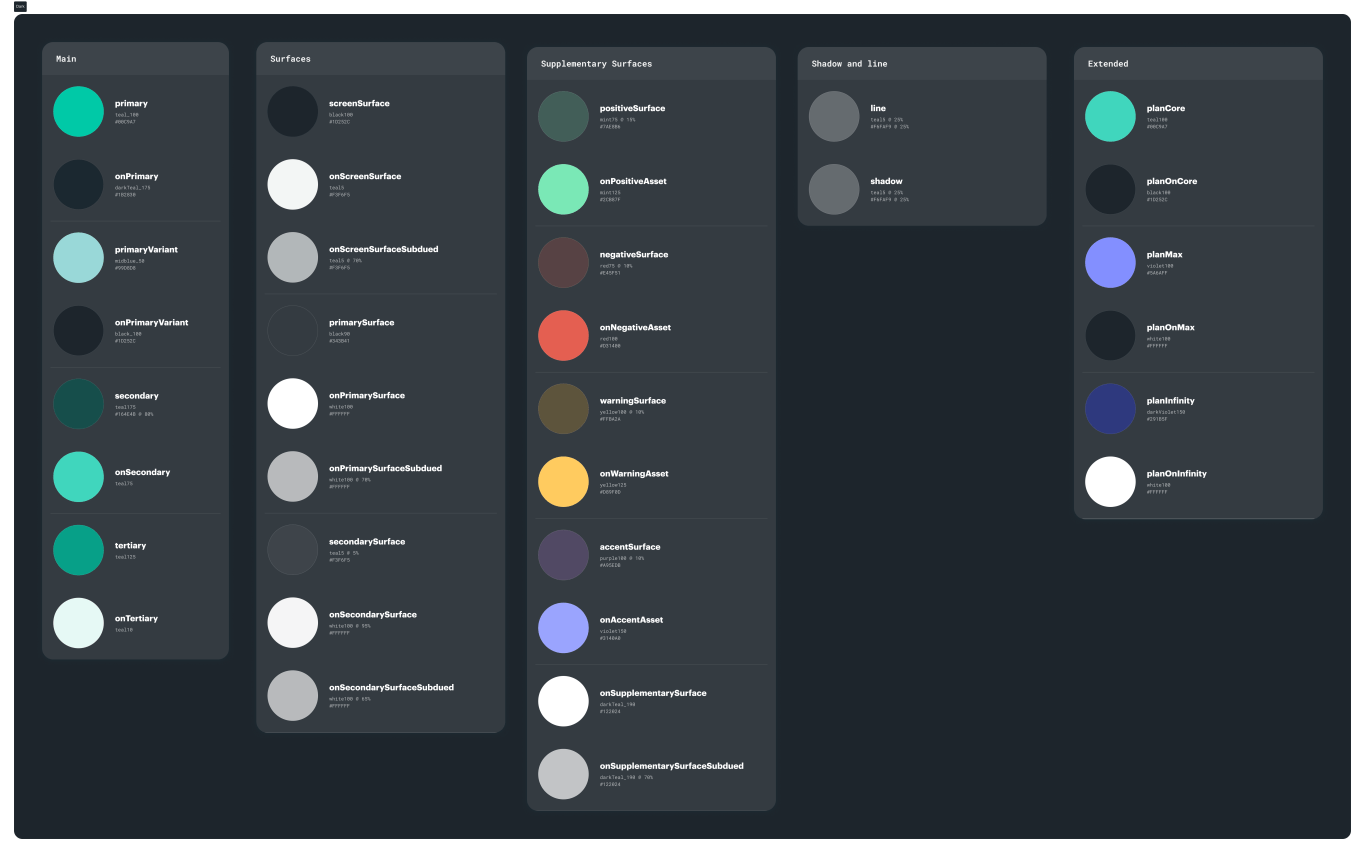Click the onAccentAsset violet circle
Screen dimensions: 1365x853
coord(563,627)
